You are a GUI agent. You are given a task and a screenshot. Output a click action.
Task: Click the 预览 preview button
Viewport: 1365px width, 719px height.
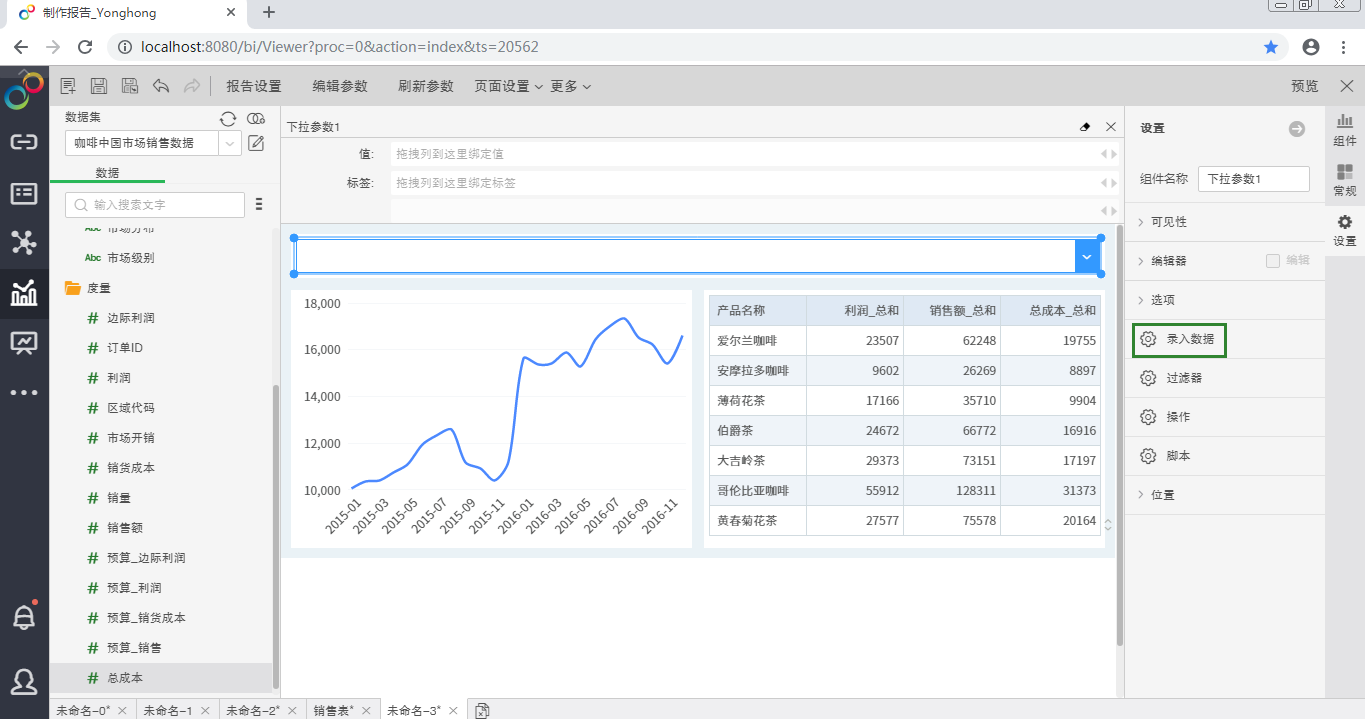pyautogui.click(x=1304, y=87)
